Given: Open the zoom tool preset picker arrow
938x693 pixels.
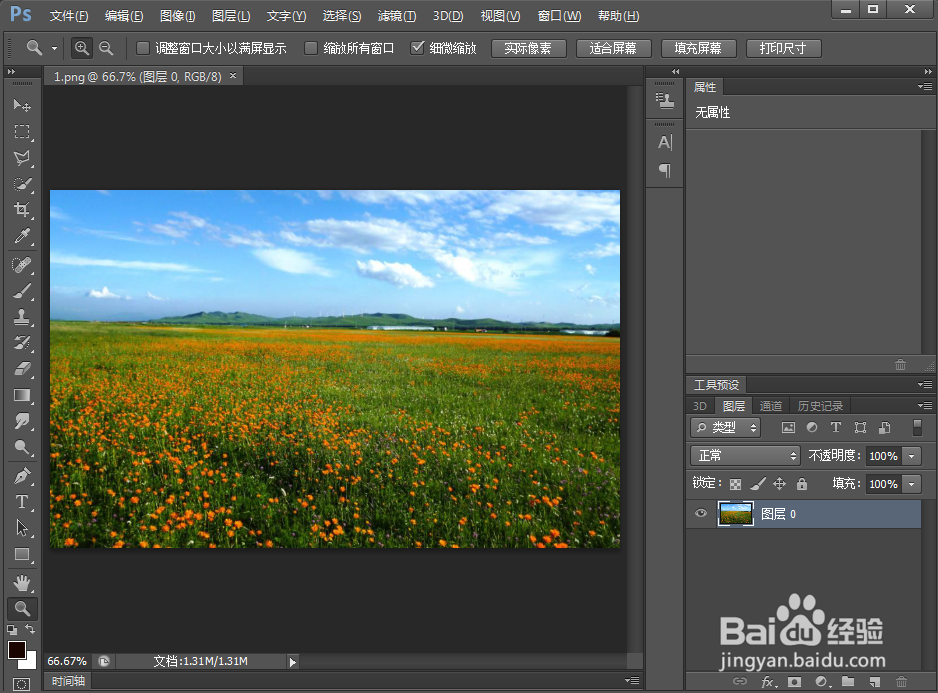Looking at the screenshot, I should click(54, 48).
